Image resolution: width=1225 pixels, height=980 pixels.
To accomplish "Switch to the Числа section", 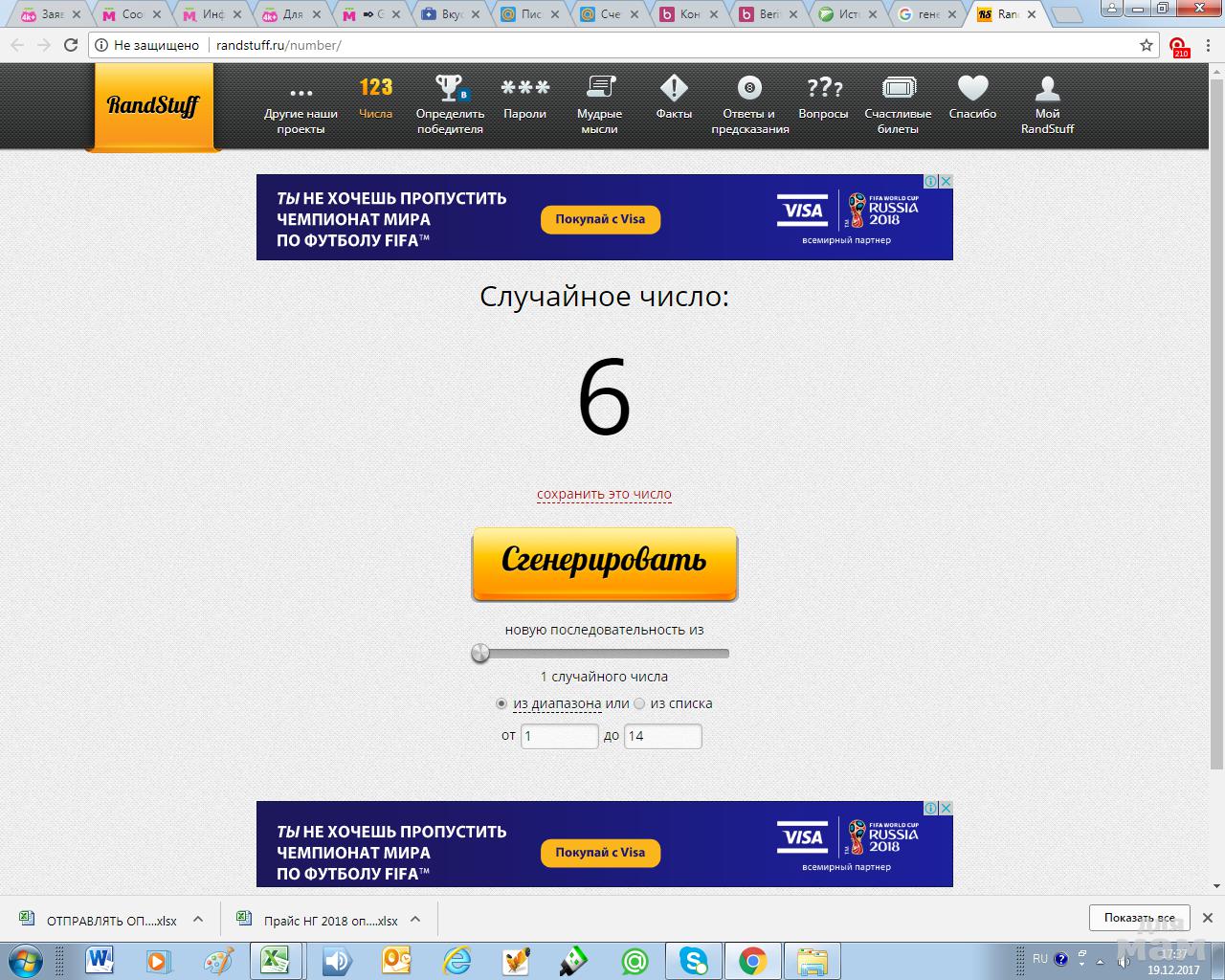I will (x=375, y=89).
